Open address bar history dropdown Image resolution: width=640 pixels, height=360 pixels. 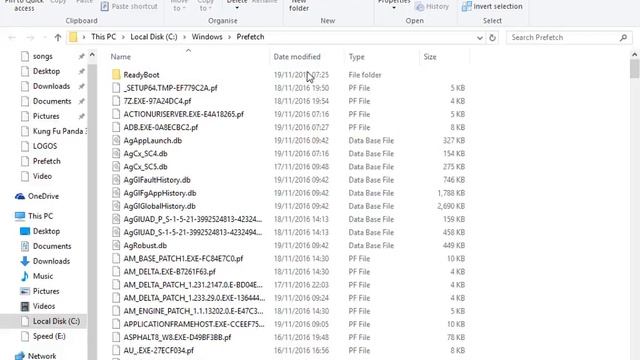(480, 38)
